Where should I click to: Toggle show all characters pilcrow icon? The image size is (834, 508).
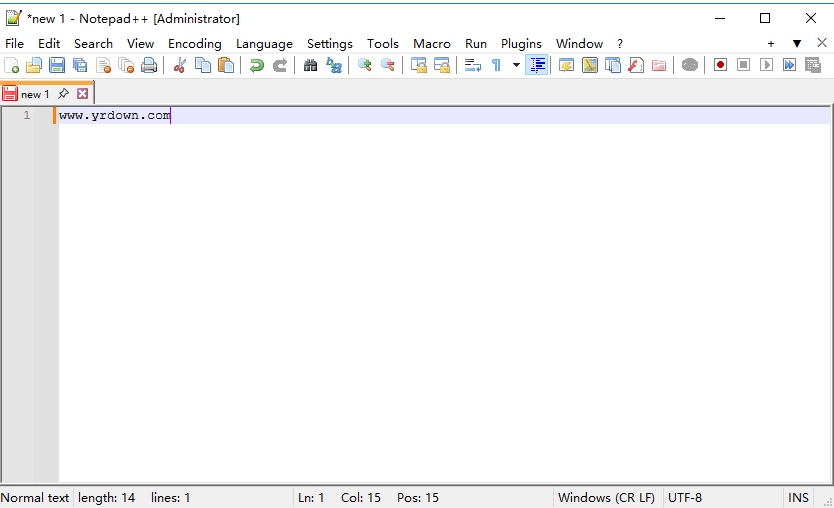click(x=496, y=65)
